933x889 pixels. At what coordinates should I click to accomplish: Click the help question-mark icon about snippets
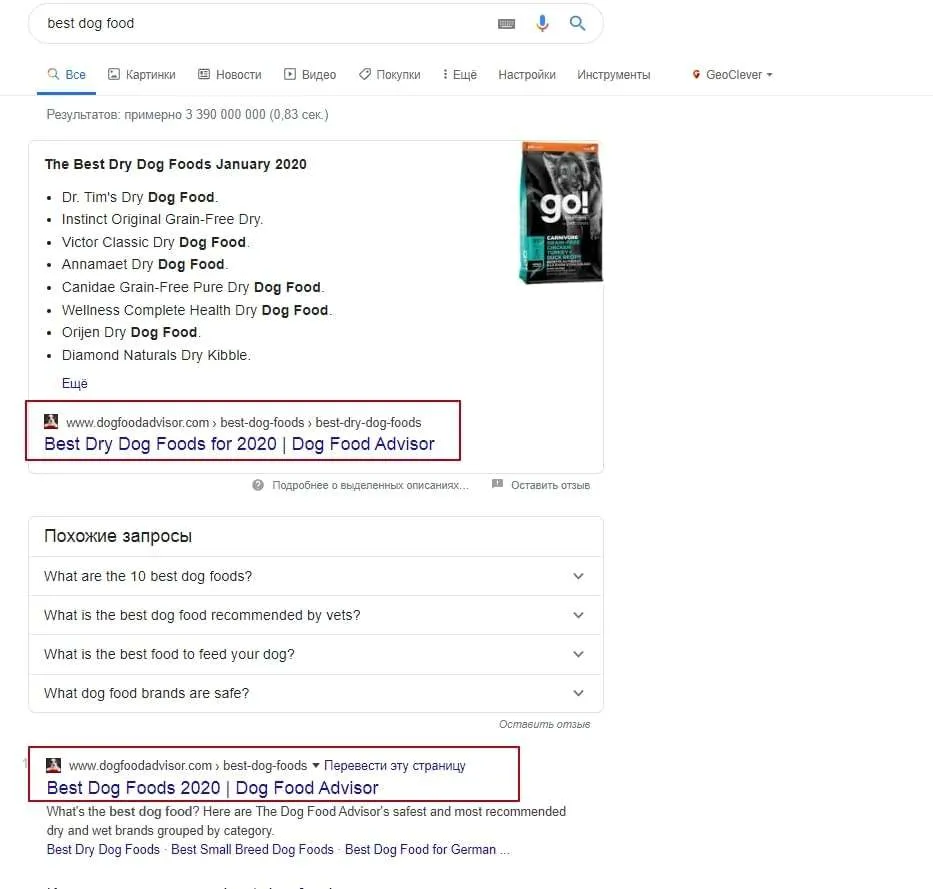pos(258,485)
